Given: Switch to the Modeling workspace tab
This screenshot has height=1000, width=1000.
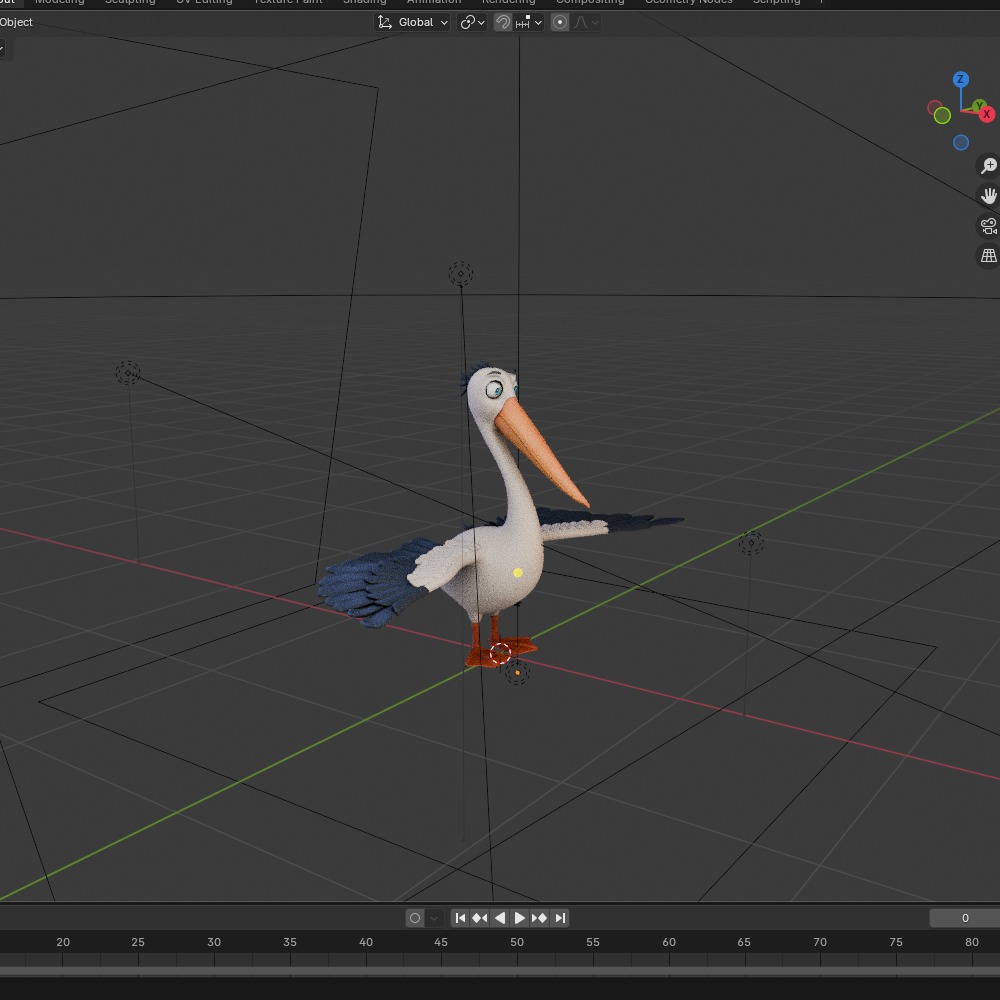Looking at the screenshot, I should coord(59,3).
